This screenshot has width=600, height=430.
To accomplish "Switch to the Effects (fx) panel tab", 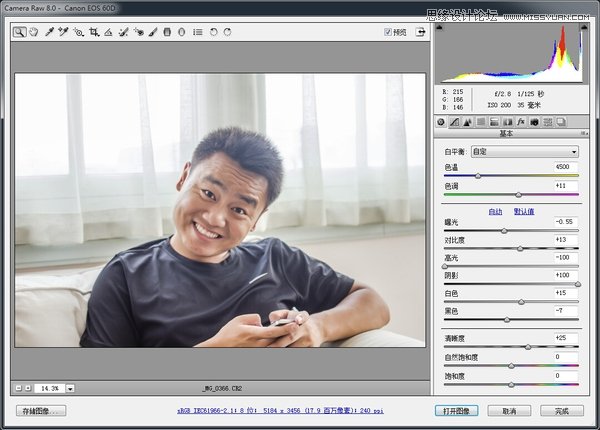I will [521, 122].
